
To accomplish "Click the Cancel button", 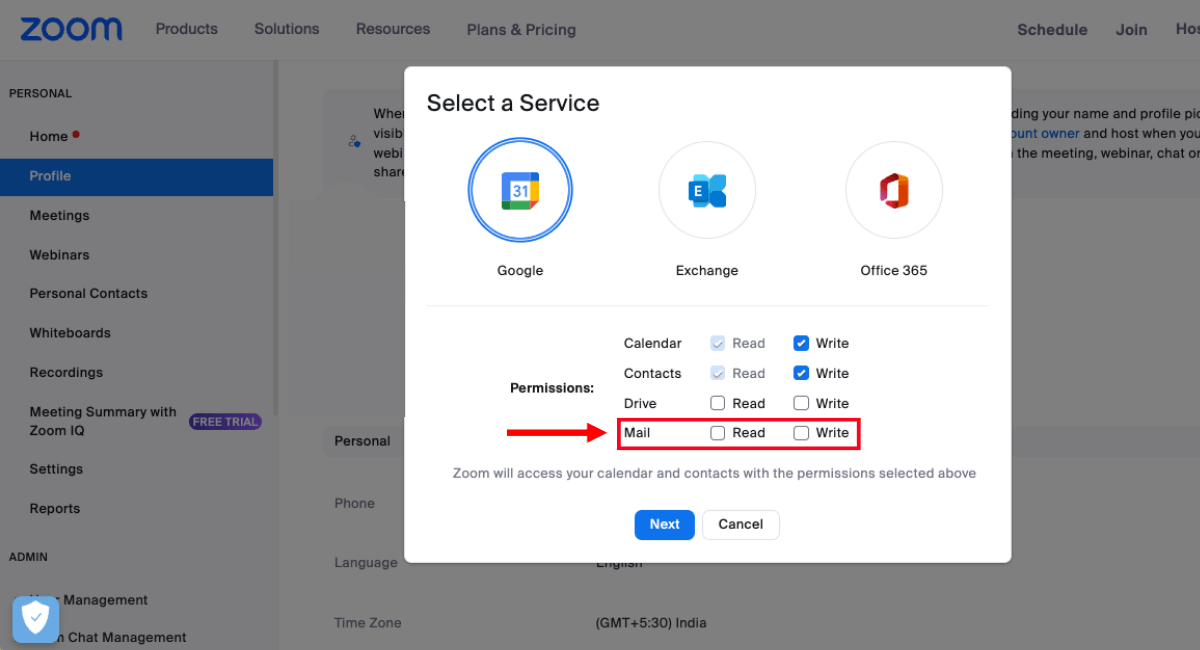I will click(x=741, y=524).
